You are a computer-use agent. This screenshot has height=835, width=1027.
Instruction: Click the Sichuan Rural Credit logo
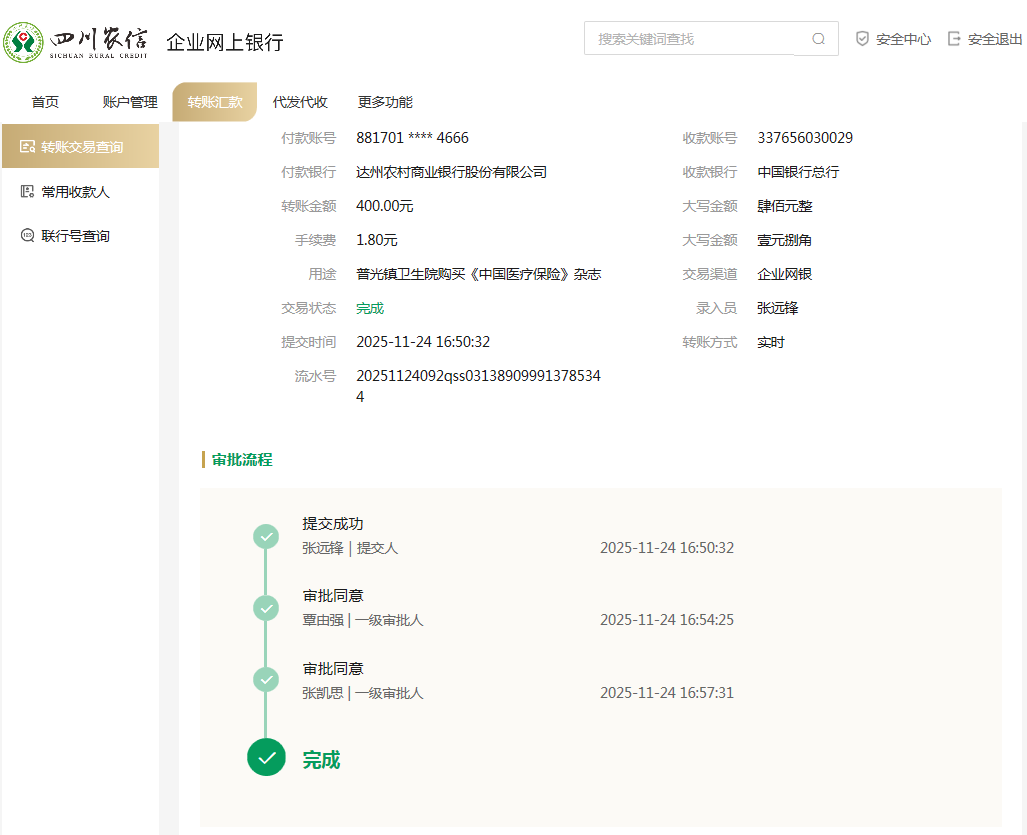tap(76, 42)
